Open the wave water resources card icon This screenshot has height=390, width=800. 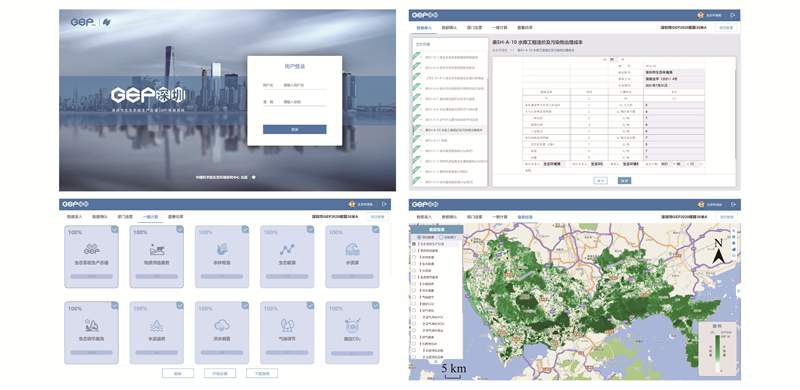pyautogui.click(x=352, y=249)
